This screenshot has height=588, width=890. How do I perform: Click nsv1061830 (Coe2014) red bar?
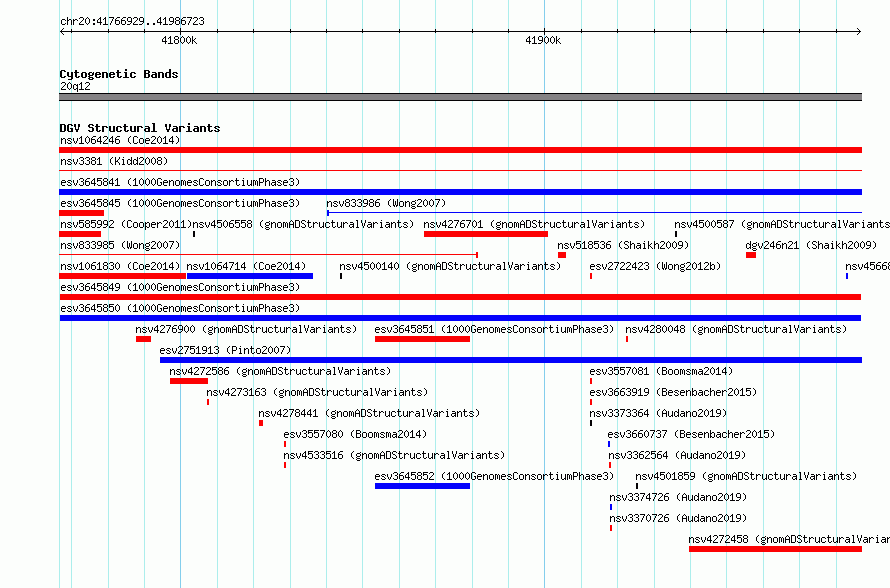pos(123,276)
